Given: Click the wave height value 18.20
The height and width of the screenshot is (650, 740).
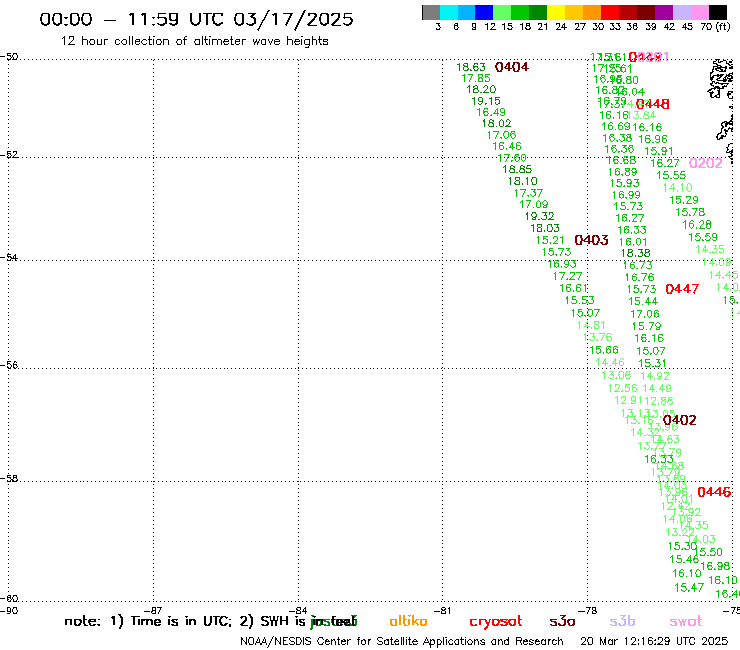Looking at the screenshot, I should 481,89.
